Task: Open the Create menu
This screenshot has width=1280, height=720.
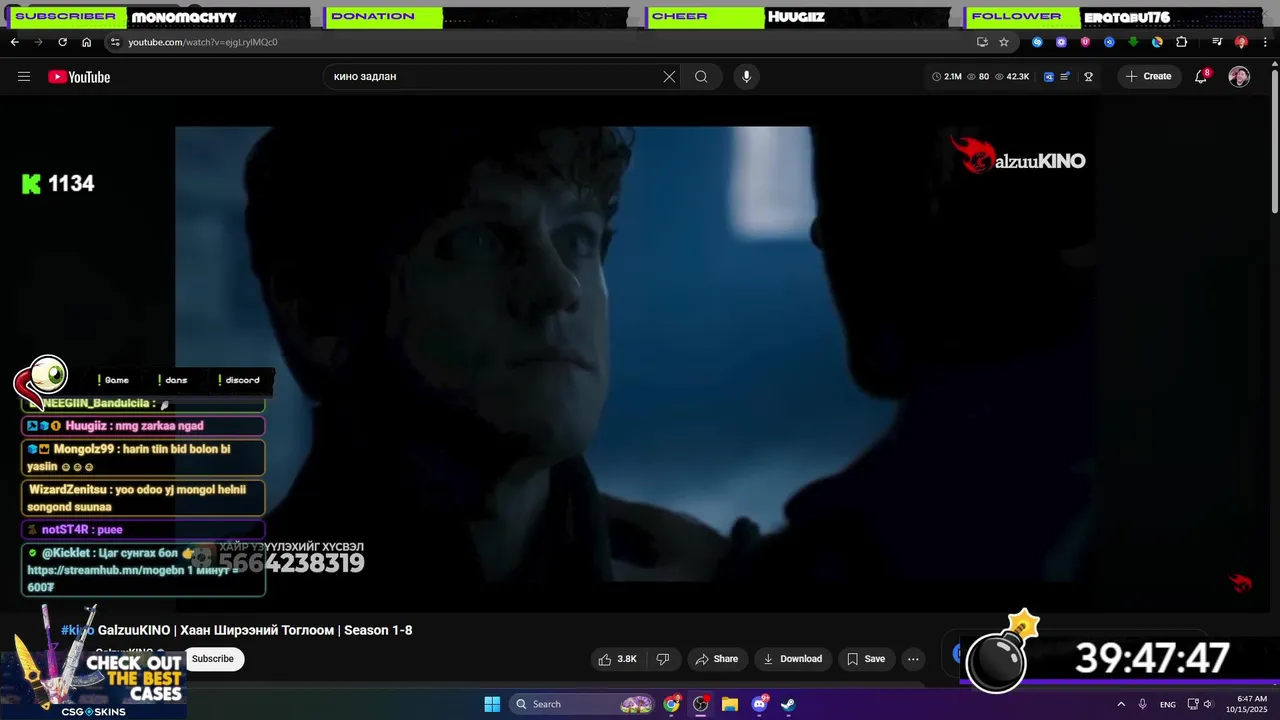Action: pyautogui.click(x=1149, y=77)
